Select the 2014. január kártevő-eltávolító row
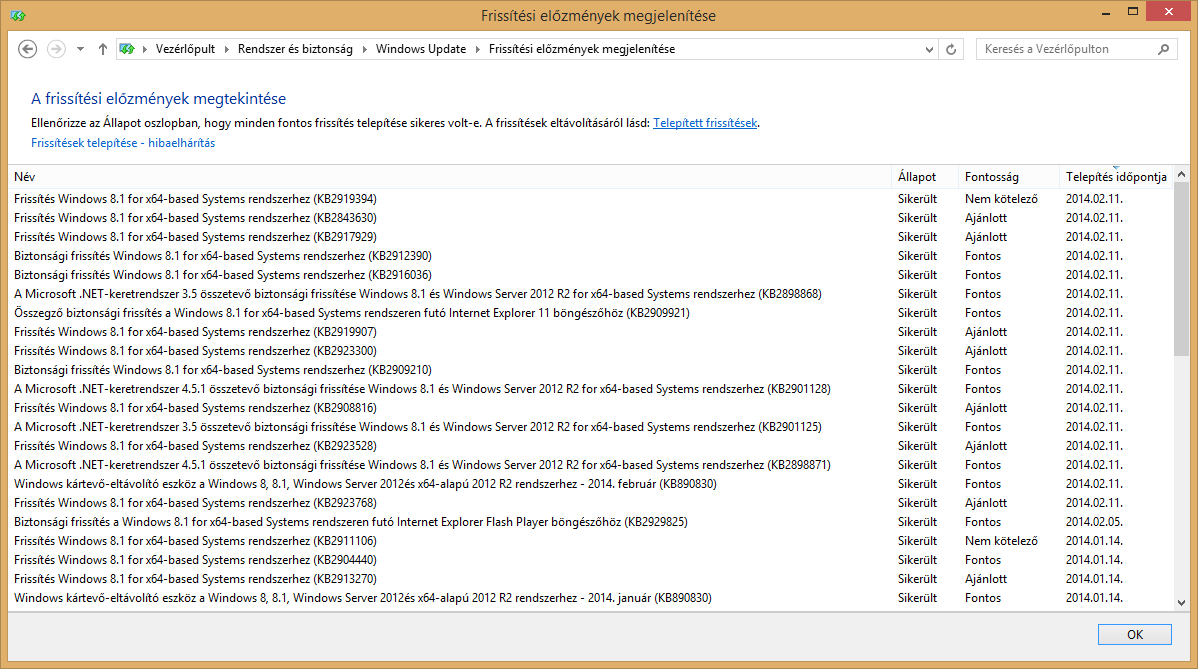Viewport: 1198px width, 669px height. coord(590,598)
